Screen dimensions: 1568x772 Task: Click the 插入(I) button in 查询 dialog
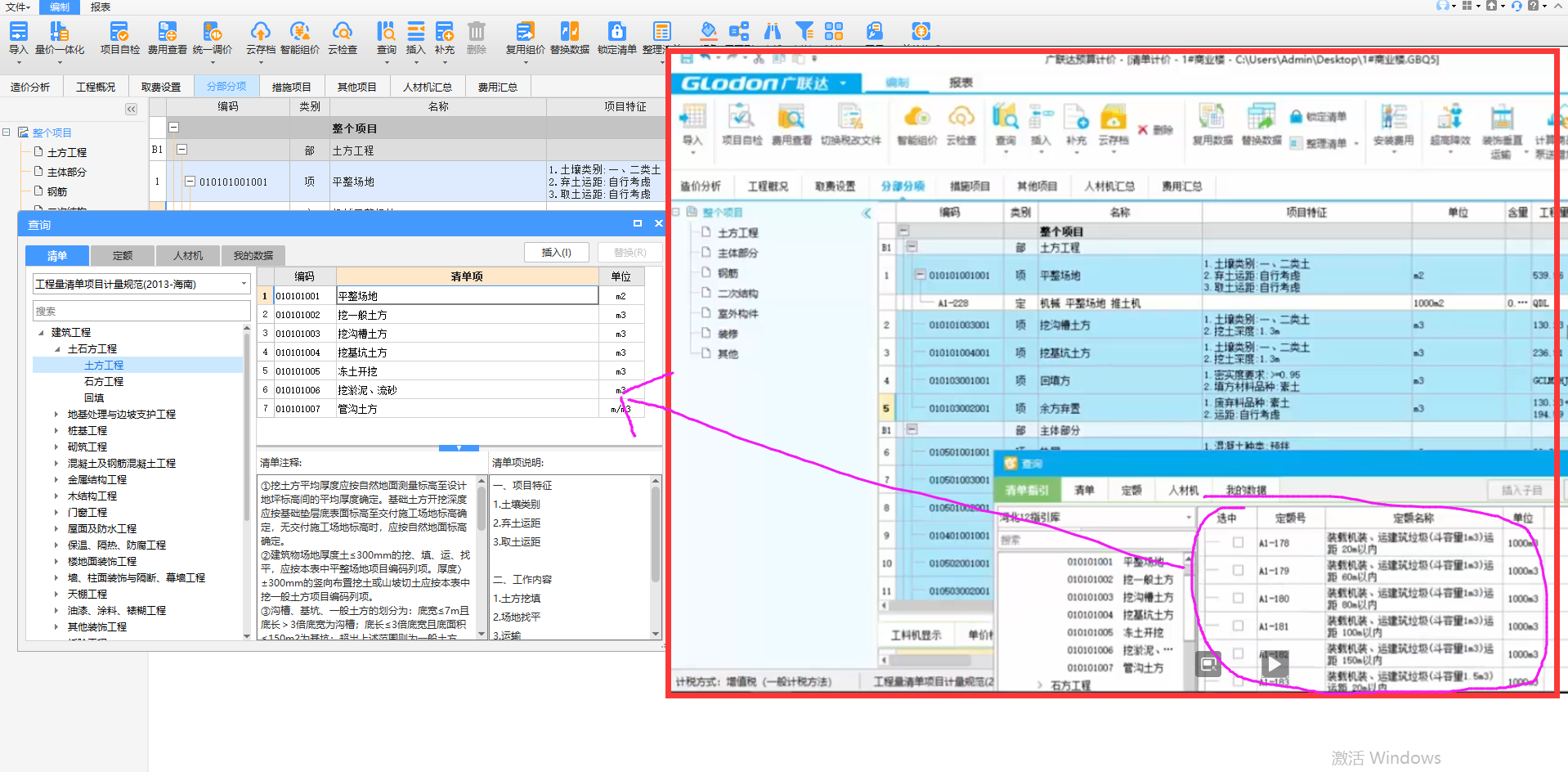[x=557, y=252]
